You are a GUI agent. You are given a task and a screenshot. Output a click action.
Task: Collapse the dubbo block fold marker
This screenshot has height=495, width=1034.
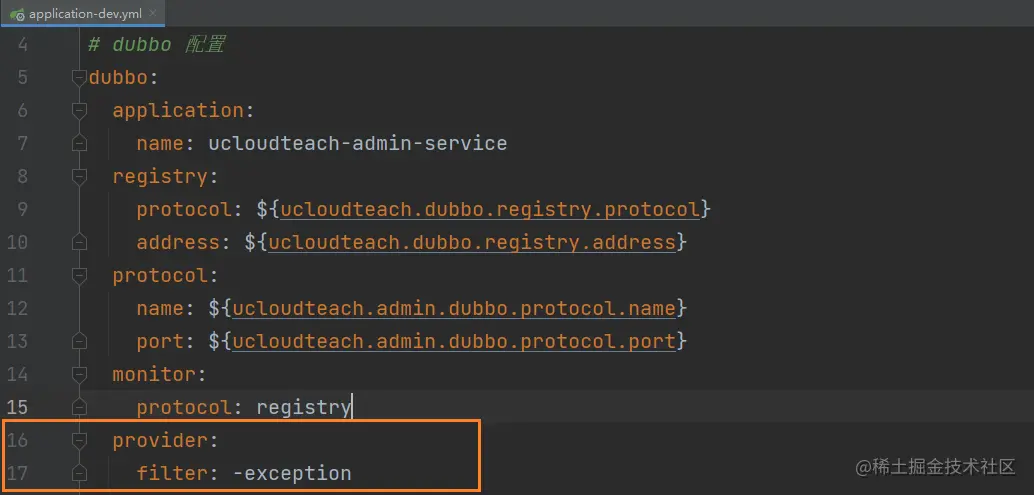80,77
